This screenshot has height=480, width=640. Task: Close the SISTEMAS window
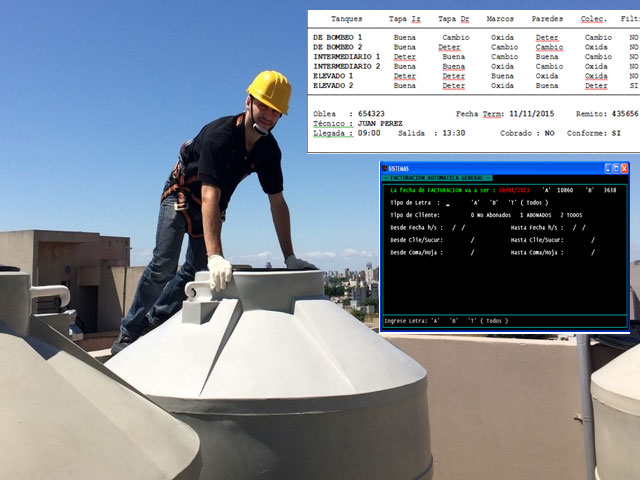[624, 168]
